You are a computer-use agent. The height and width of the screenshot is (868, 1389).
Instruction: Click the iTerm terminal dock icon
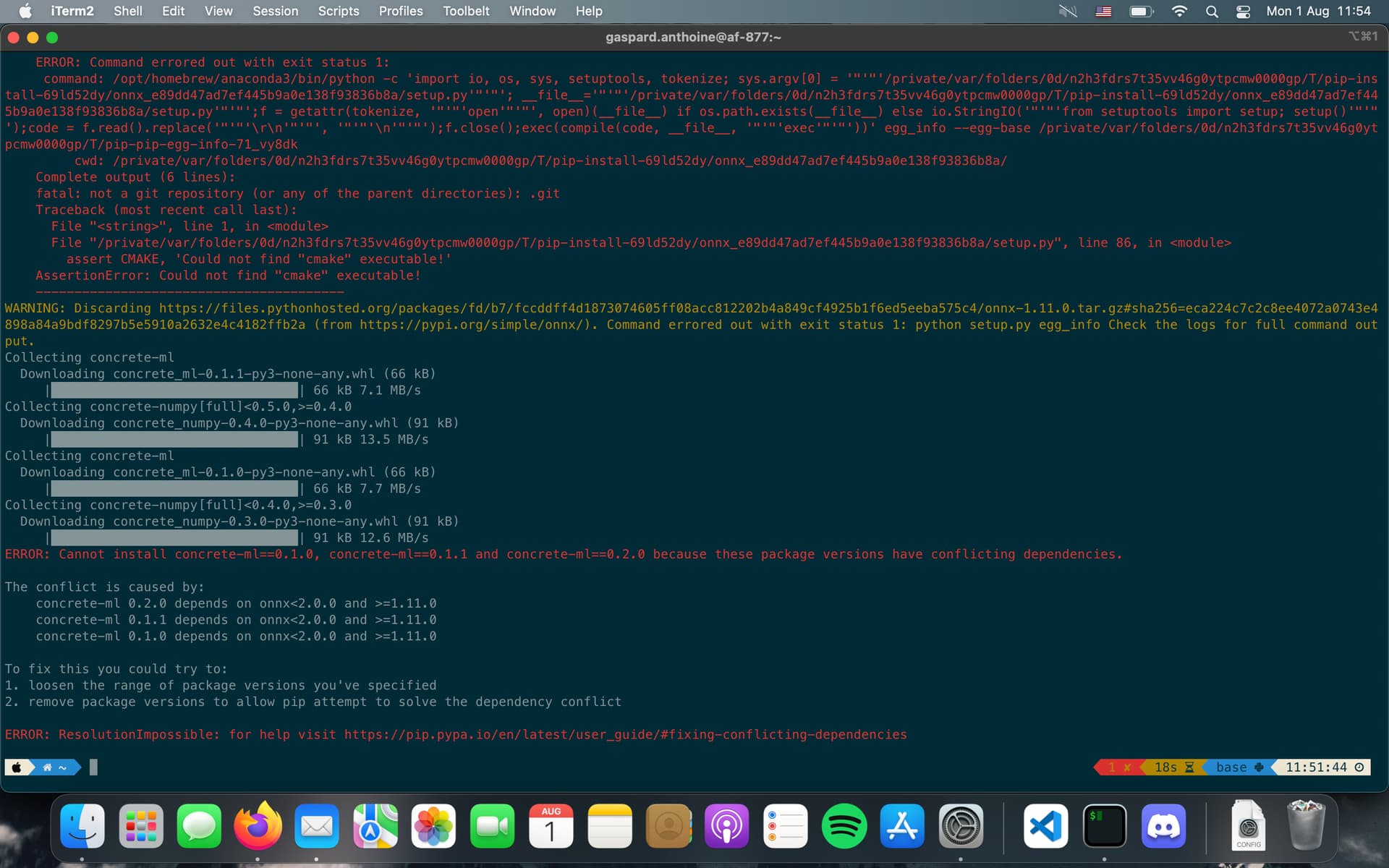[1104, 825]
